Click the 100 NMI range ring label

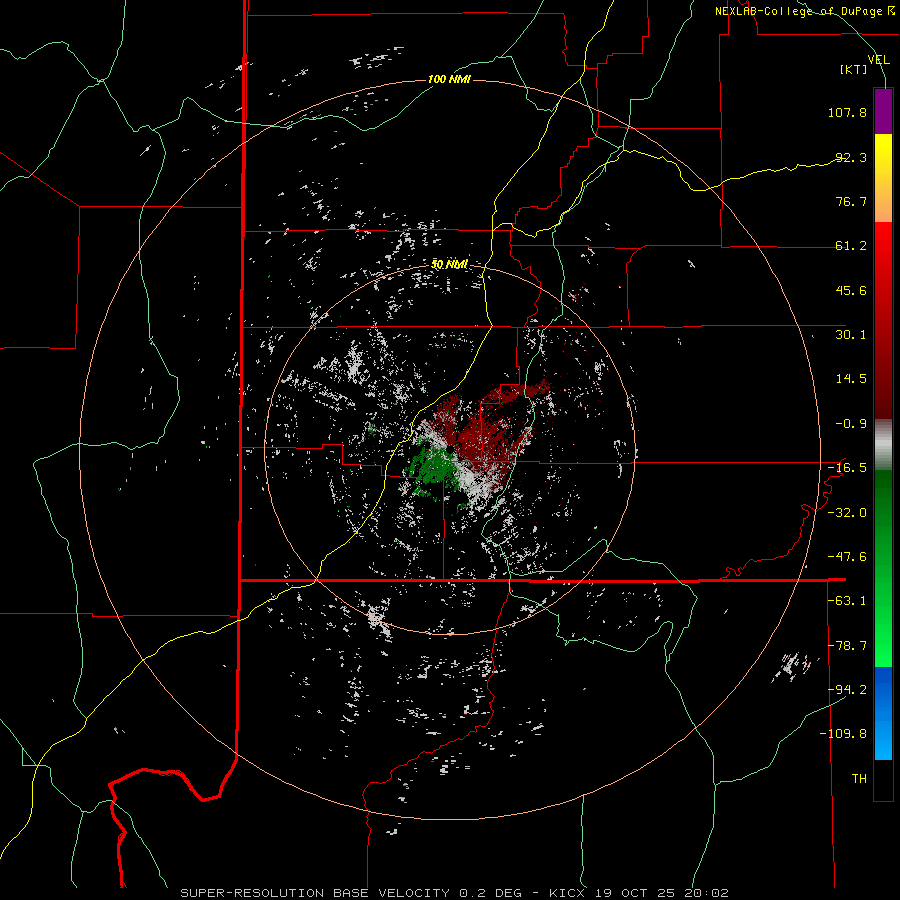coord(449,79)
